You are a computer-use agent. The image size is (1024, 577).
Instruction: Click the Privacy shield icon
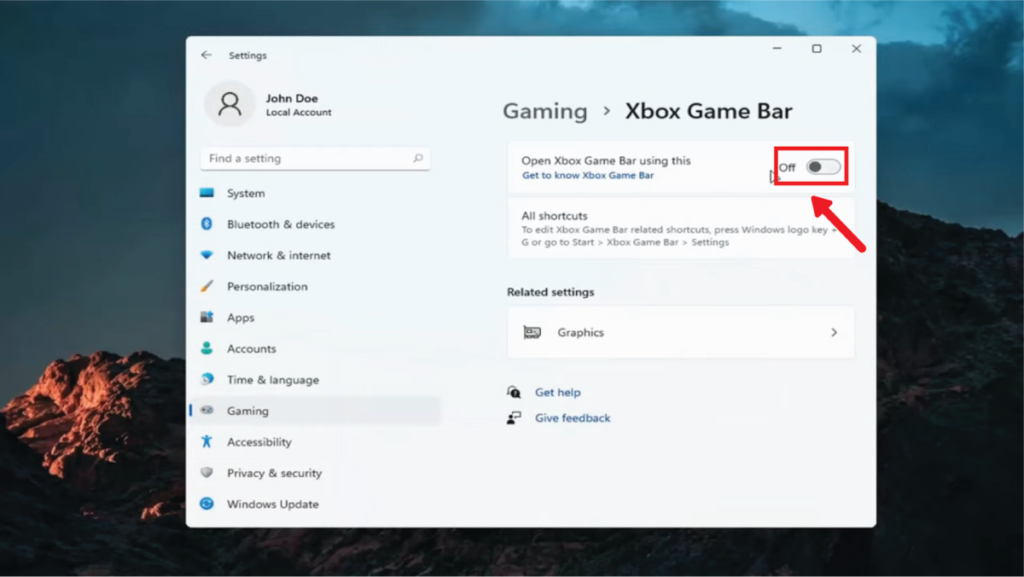[x=207, y=473]
